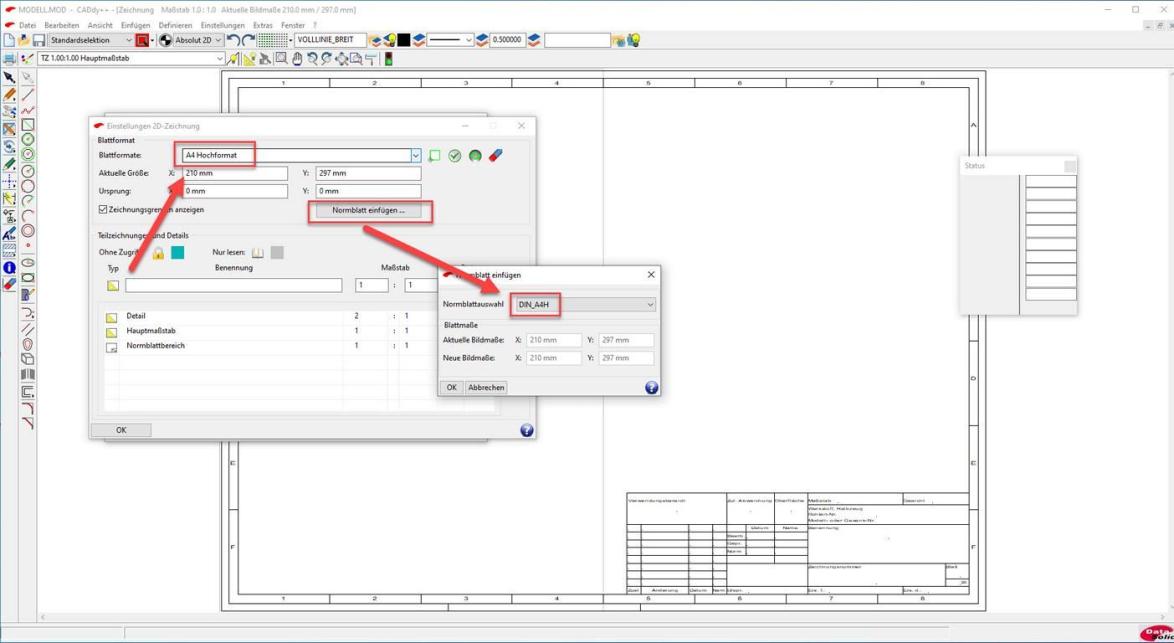Click the printer icon in second toolbar
Viewport: 1174px width, 643px height.
coord(9,59)
